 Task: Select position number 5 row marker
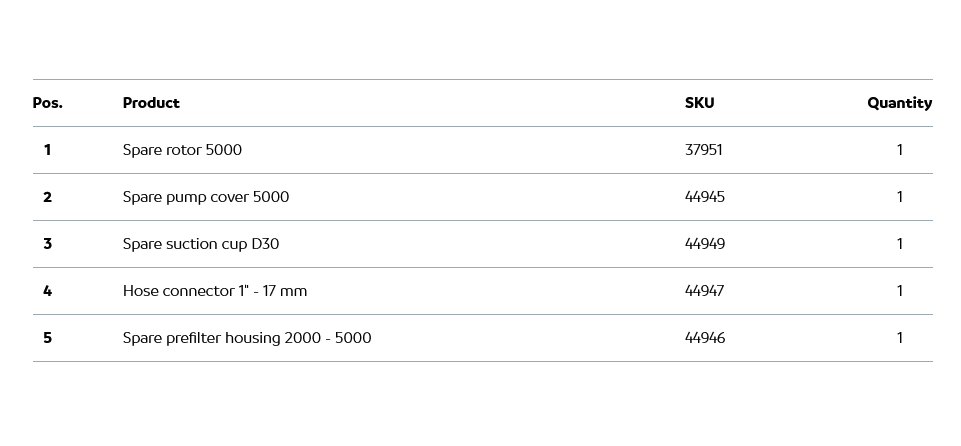pyautogui.click(x=47, y=338)
